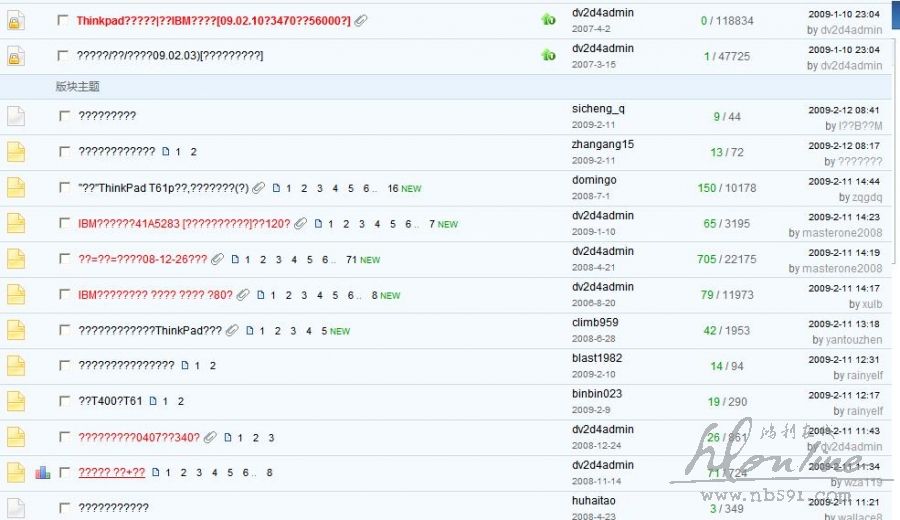
Task: Click the yellow folder icon for the 0407??340 thread
Action: [16, 437]
